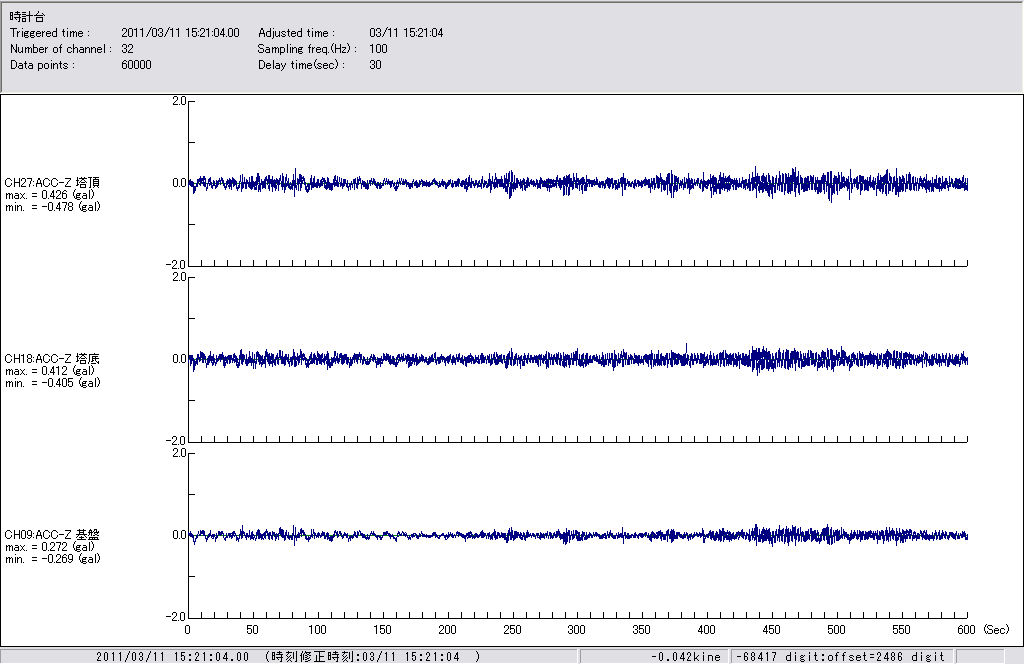Click the 100 tick on the time axis

[x=317, y=630]
